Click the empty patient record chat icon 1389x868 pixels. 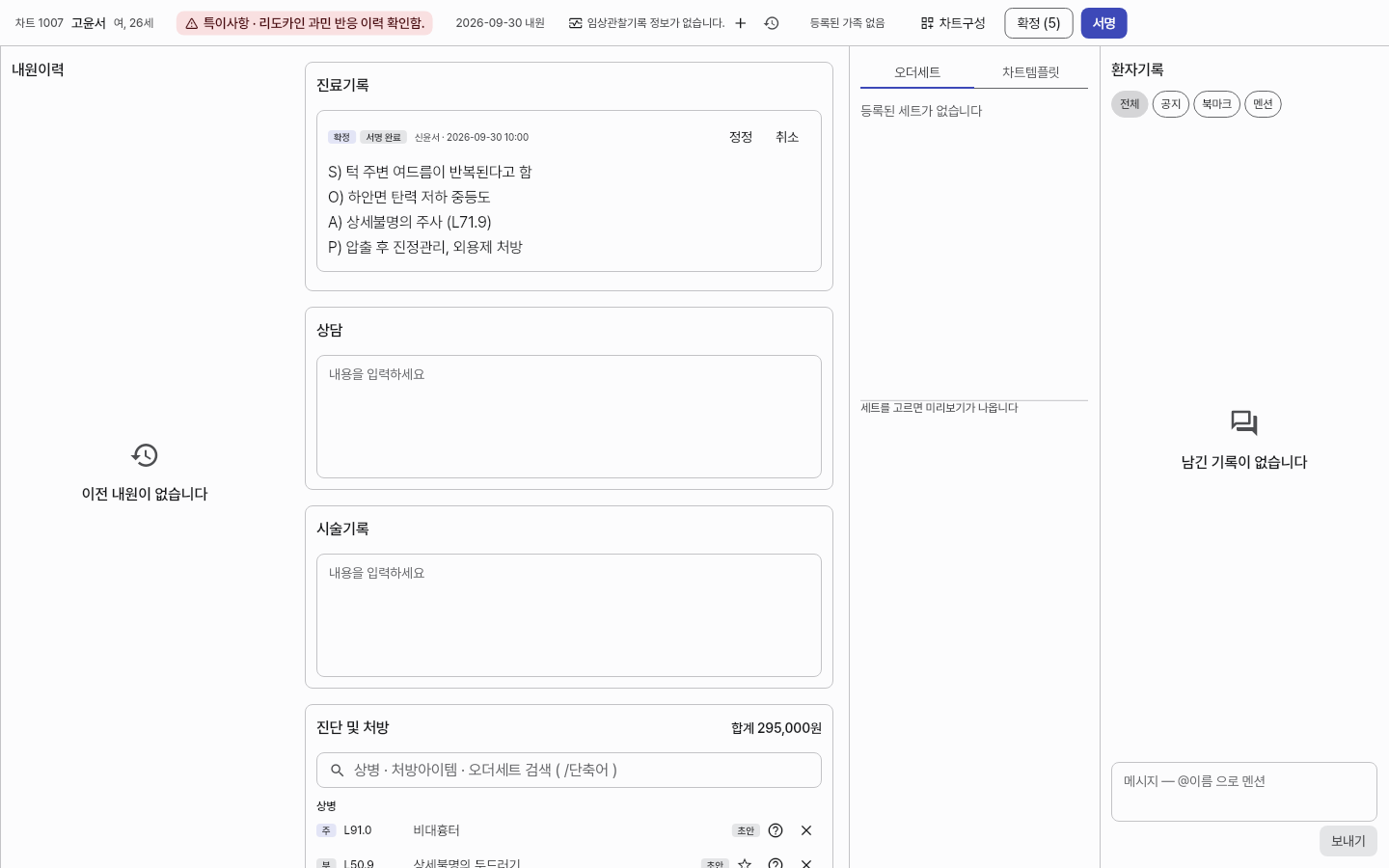pos(1244,423)
